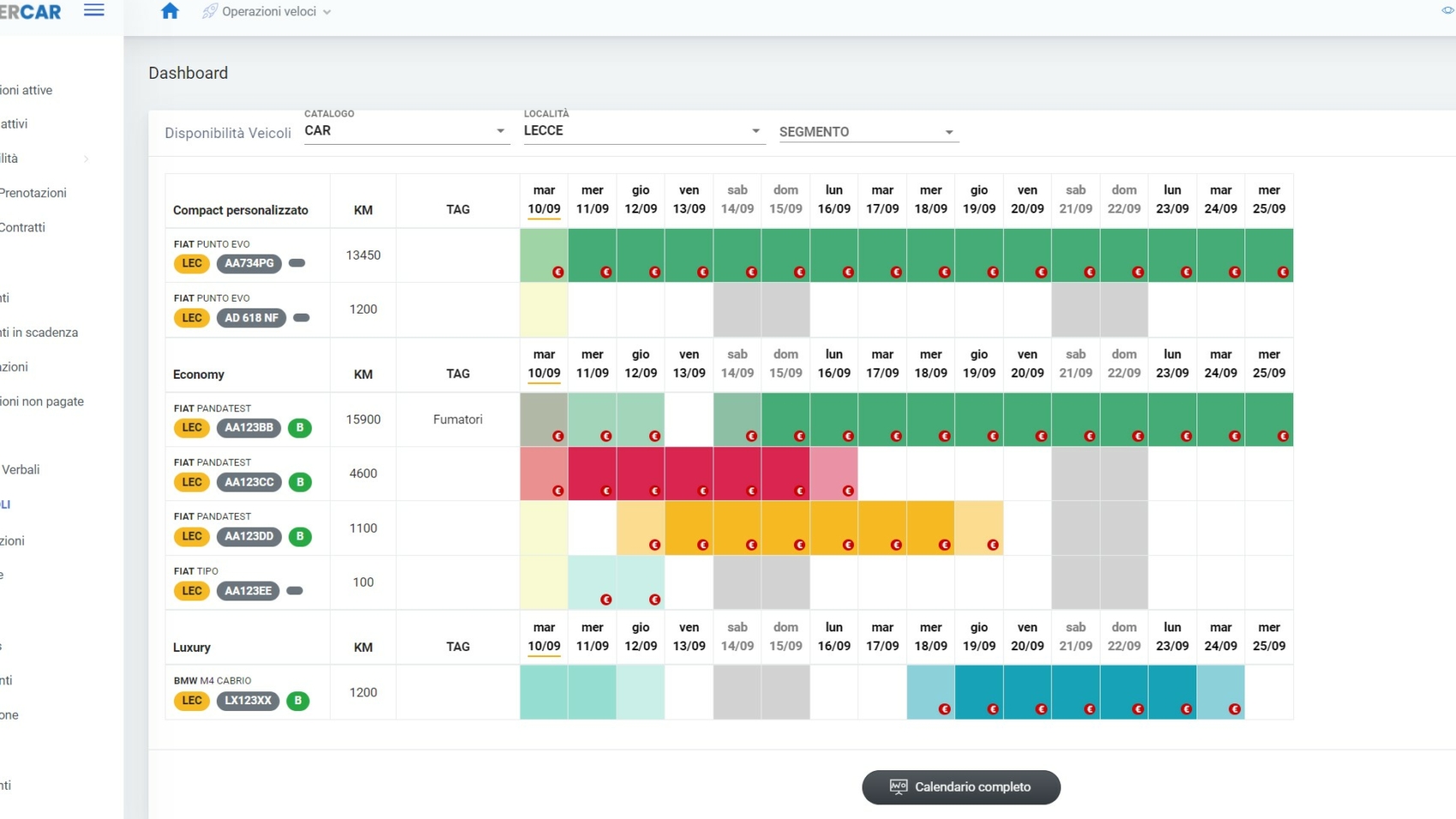Click plate tag AA123DD
Screen dimensions: 1456x819
click(x=248, y=536)
